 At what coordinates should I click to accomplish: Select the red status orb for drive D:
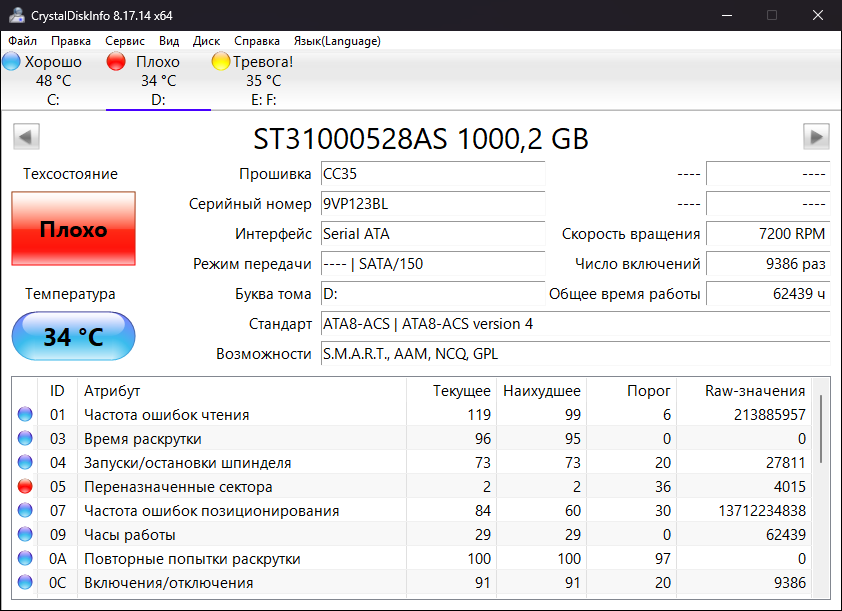[x=116, y=61]
